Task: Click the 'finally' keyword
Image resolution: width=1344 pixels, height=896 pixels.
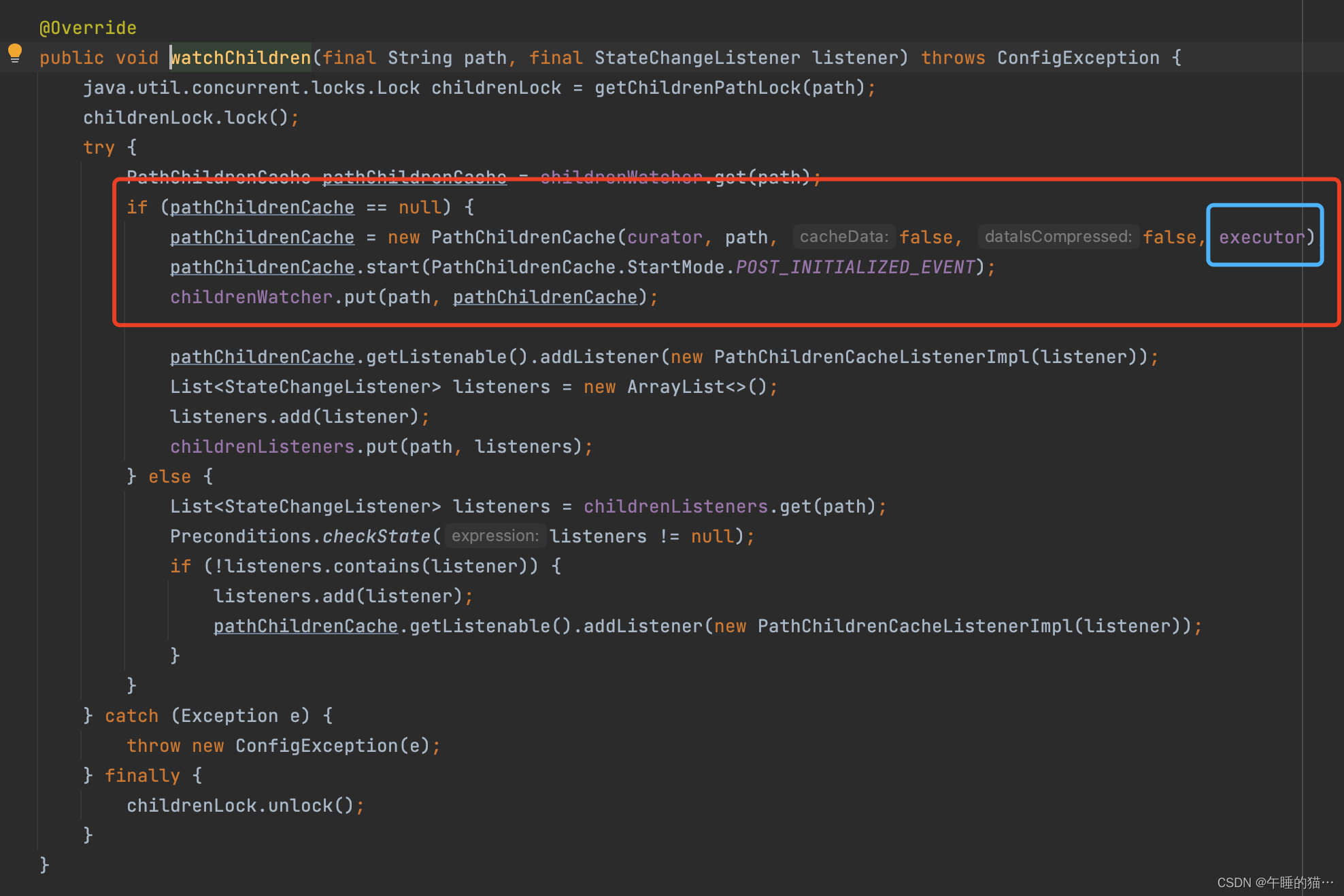Action: point(142,776)
